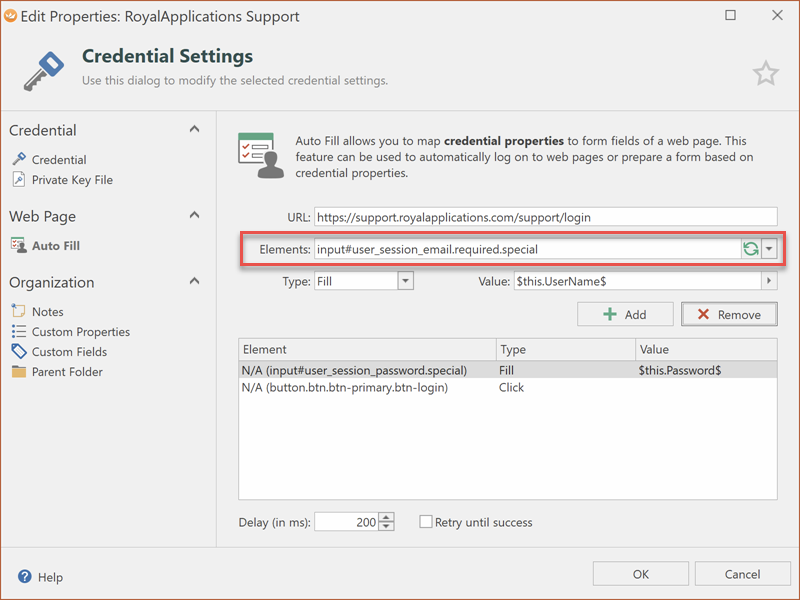Click the Help icon

click(x=24, y=577)
